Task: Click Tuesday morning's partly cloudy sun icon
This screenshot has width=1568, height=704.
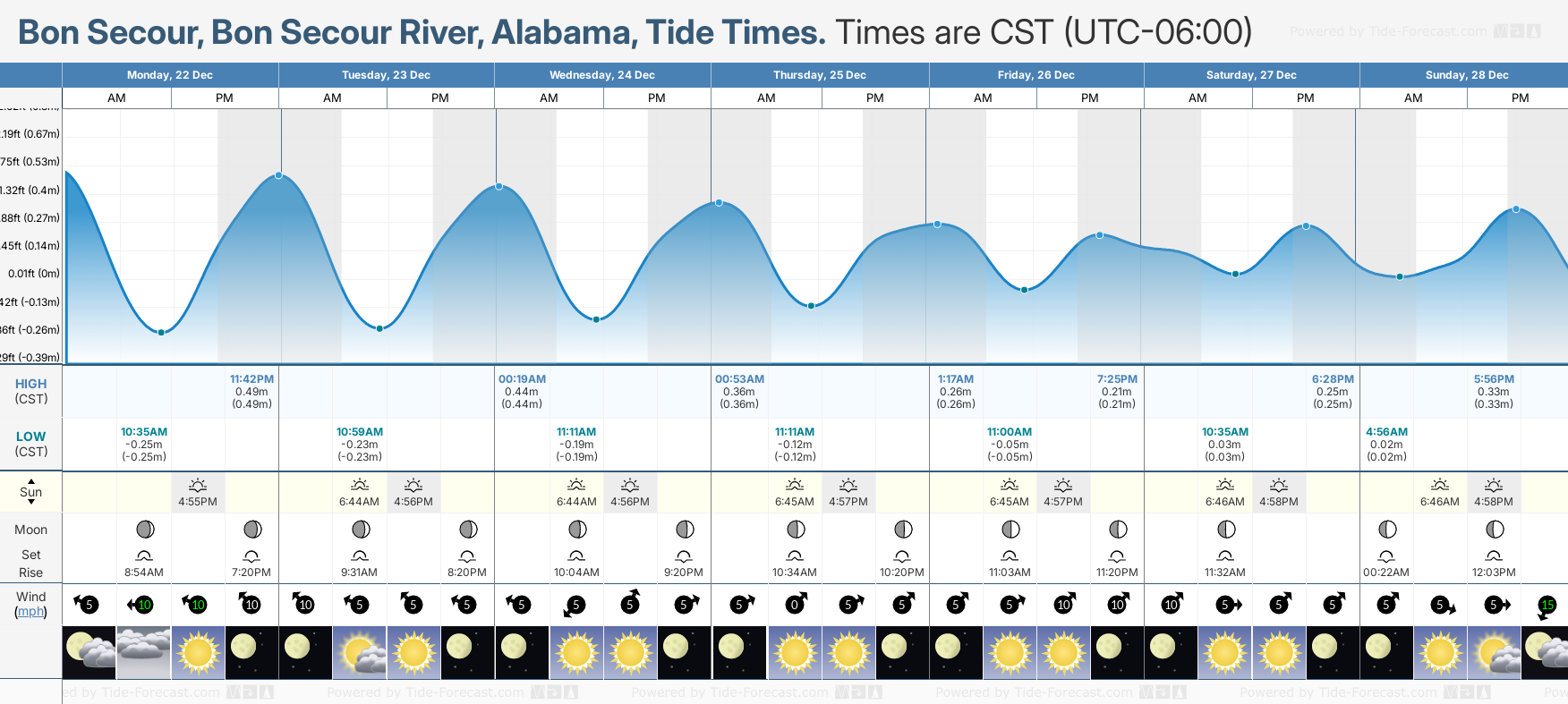Action: (x=360, y=650)
